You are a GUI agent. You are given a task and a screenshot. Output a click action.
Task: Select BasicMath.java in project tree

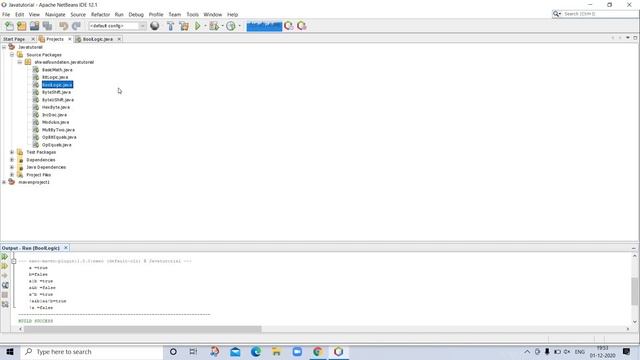tap(57, 70)
